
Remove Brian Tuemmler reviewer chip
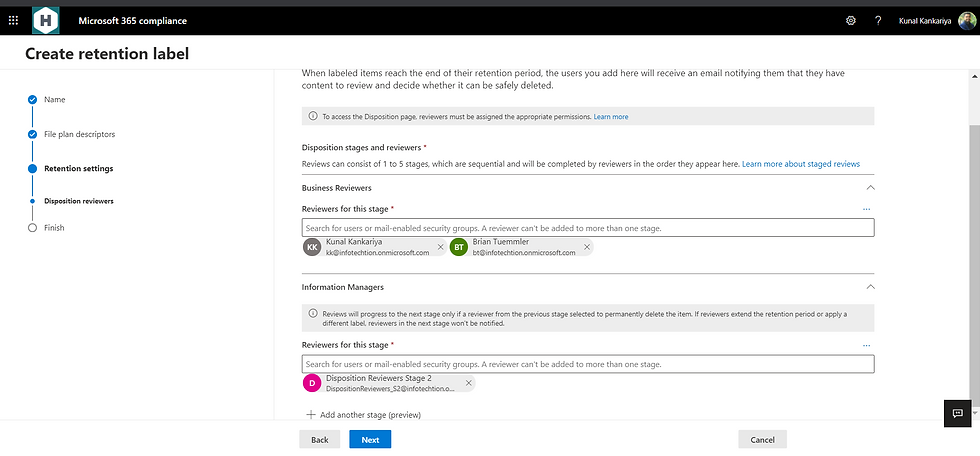pos(586,247)
